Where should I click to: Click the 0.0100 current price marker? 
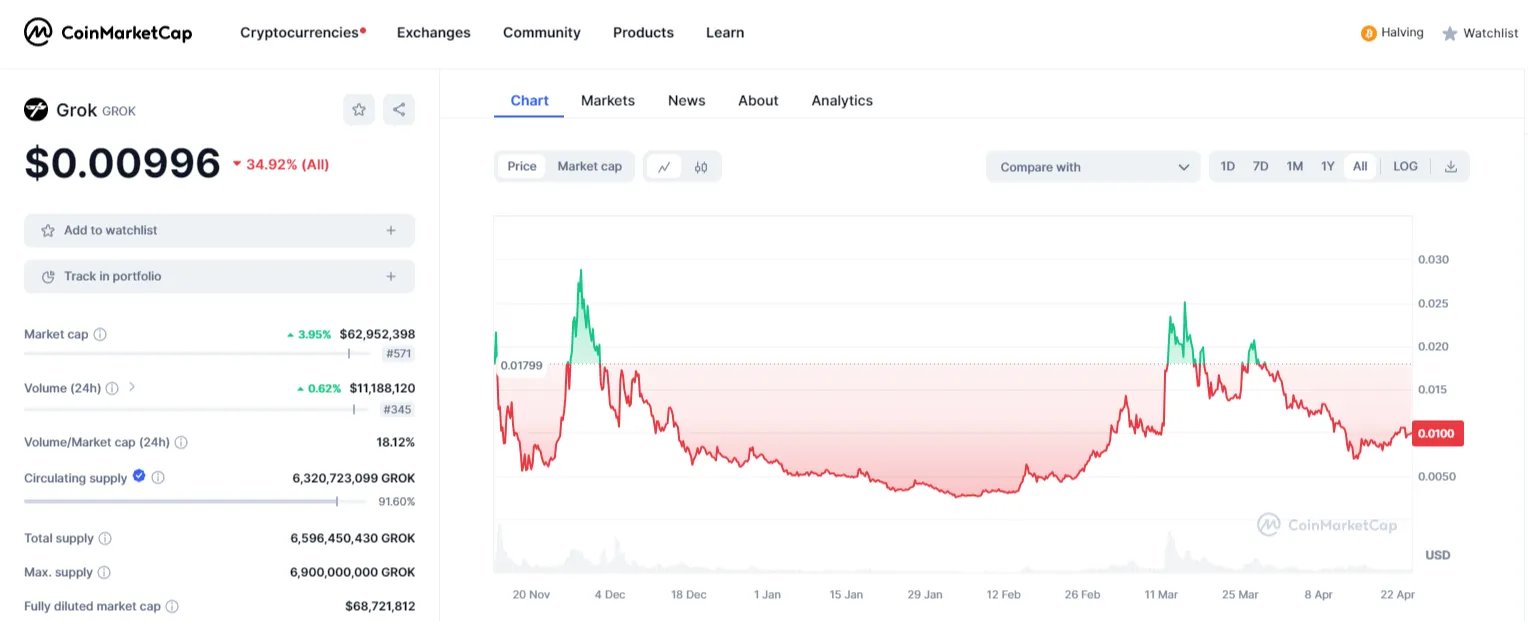1439,433
